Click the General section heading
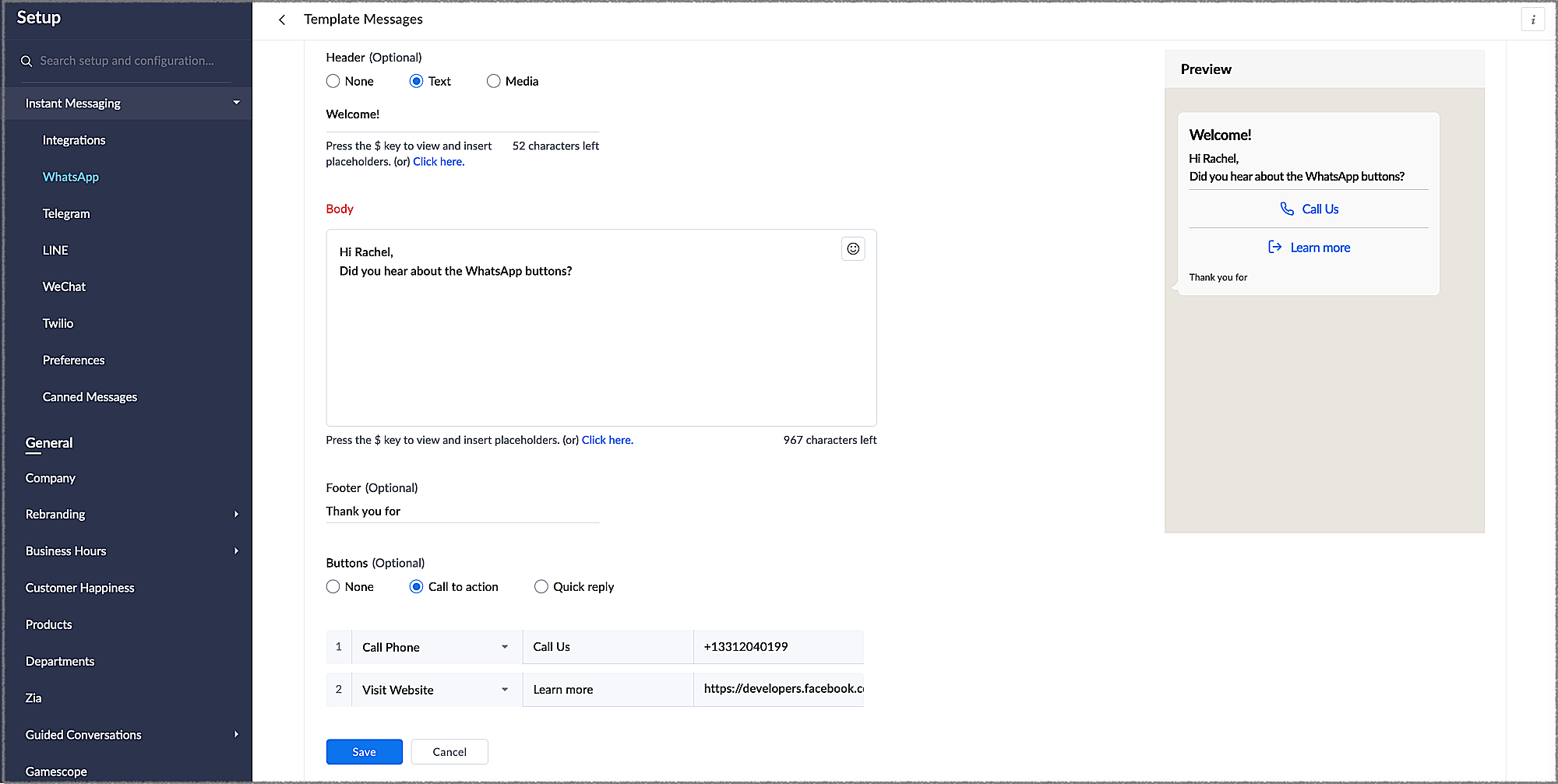 49,443
